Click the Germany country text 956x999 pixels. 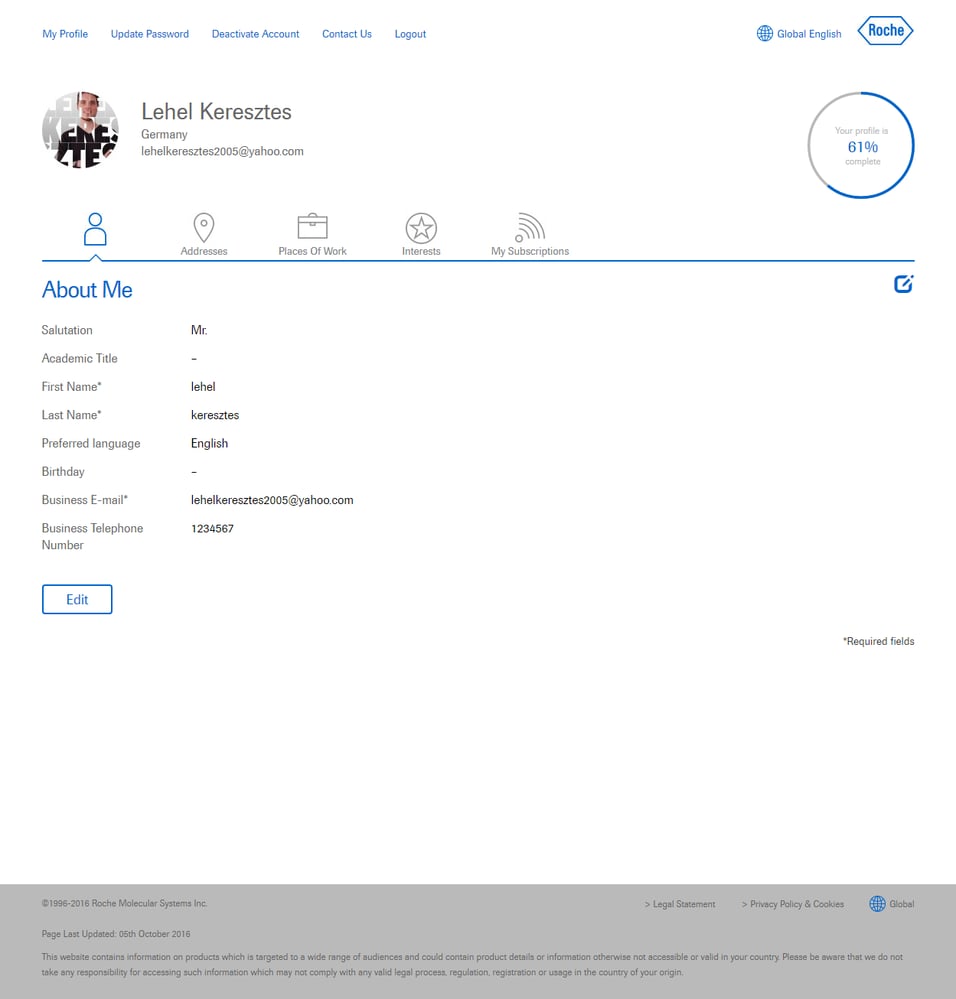tap(164, 134)
